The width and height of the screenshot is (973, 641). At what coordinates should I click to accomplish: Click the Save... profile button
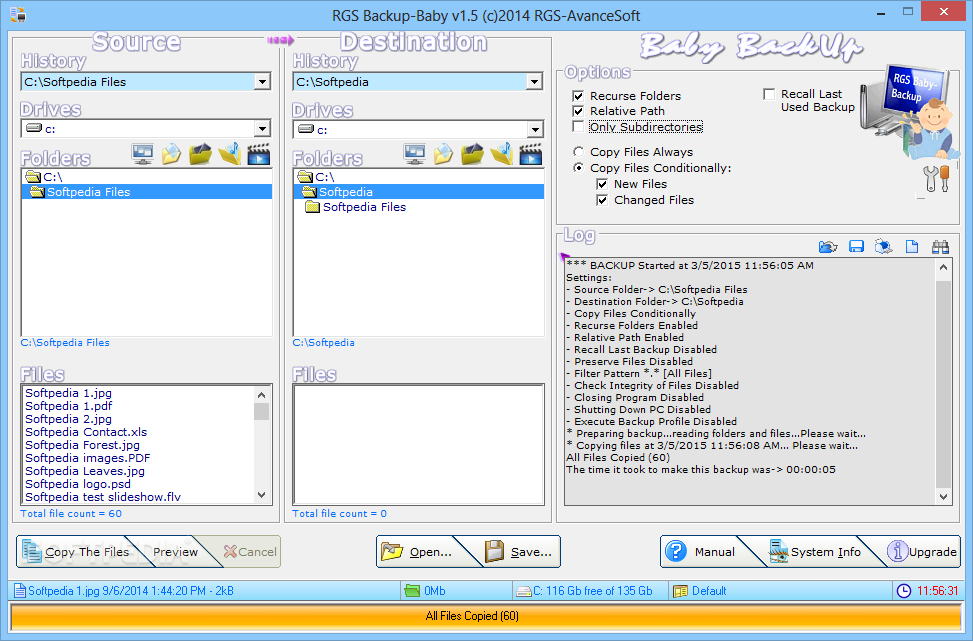(521, 552)
